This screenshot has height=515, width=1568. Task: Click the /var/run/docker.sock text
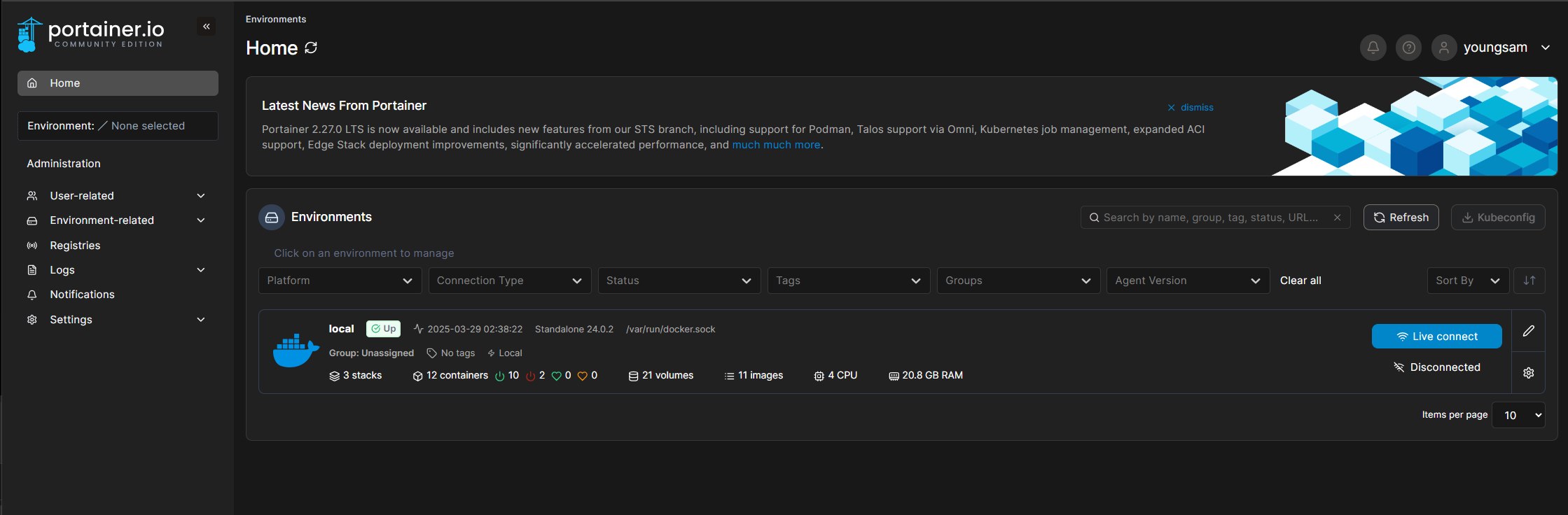click(670, 330)
